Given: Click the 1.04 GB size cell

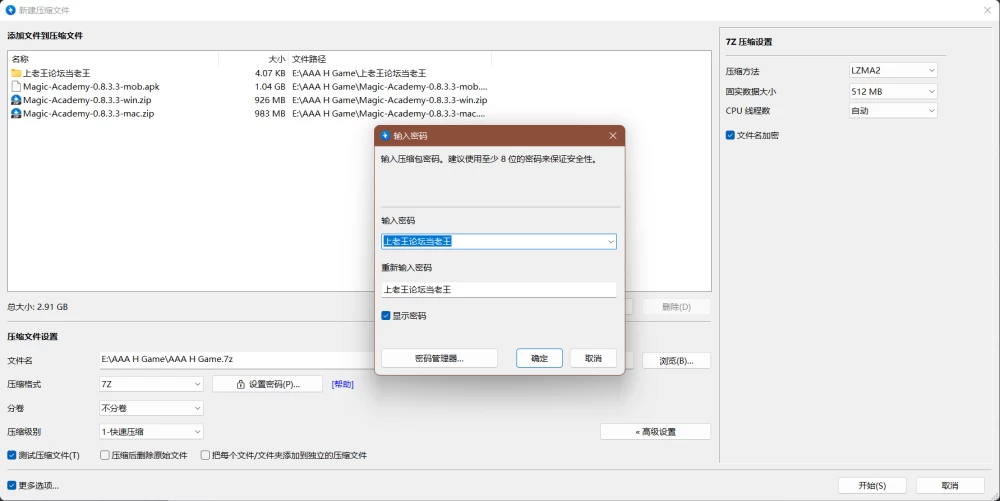Looking at the screenshot, I should [270, 87].
